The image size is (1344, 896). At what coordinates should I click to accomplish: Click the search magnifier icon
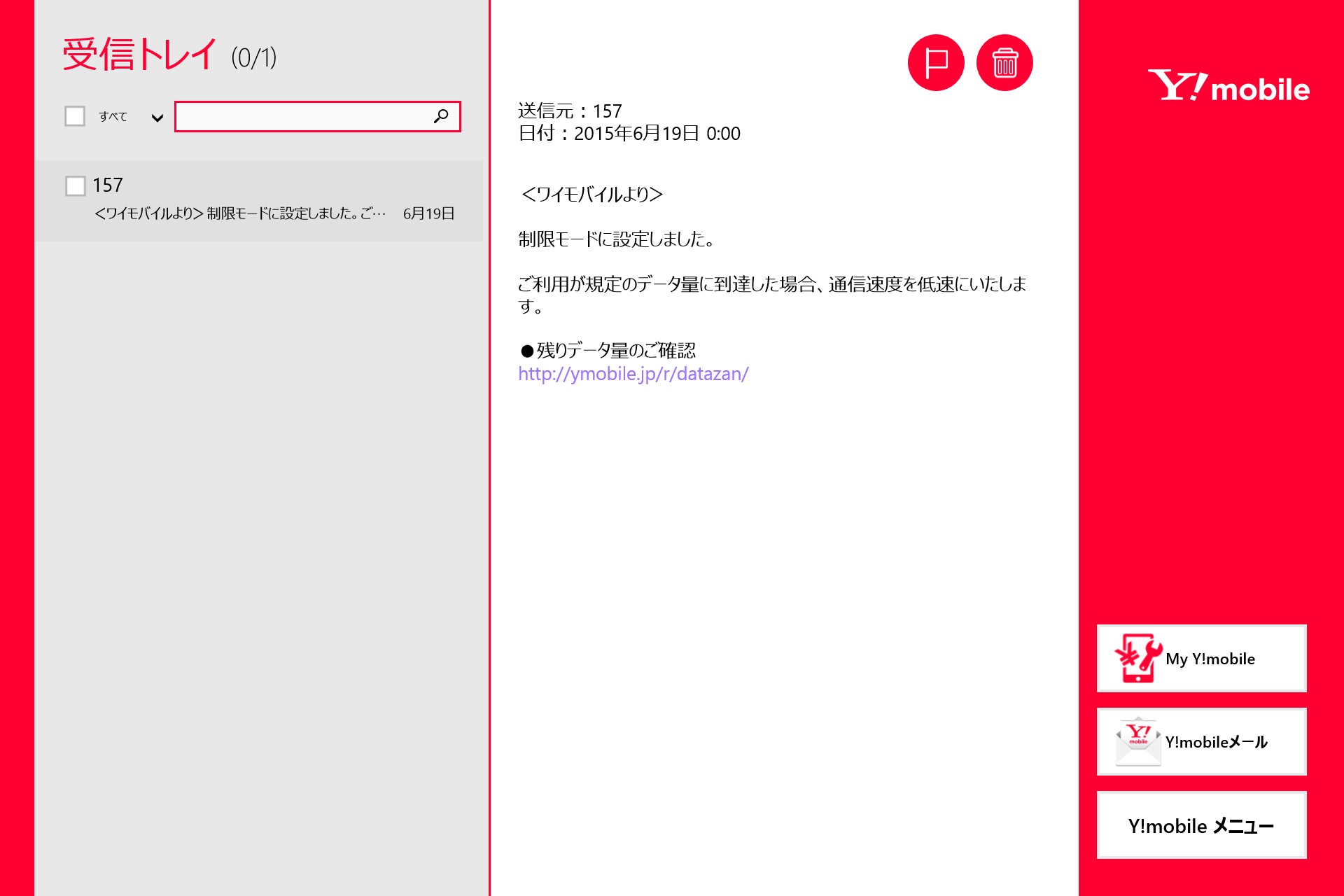(441, 116)
